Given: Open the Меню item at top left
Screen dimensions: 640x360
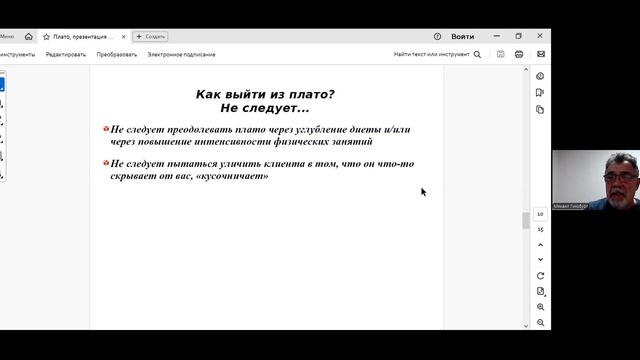Looking at the screenshot, I should (x=7, y=37).
